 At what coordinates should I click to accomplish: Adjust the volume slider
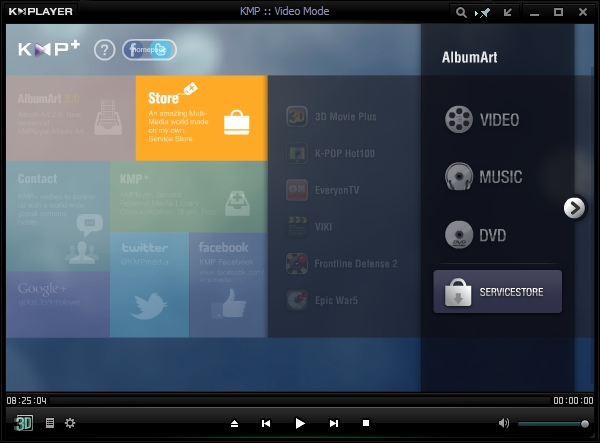(x=552, y=424)
